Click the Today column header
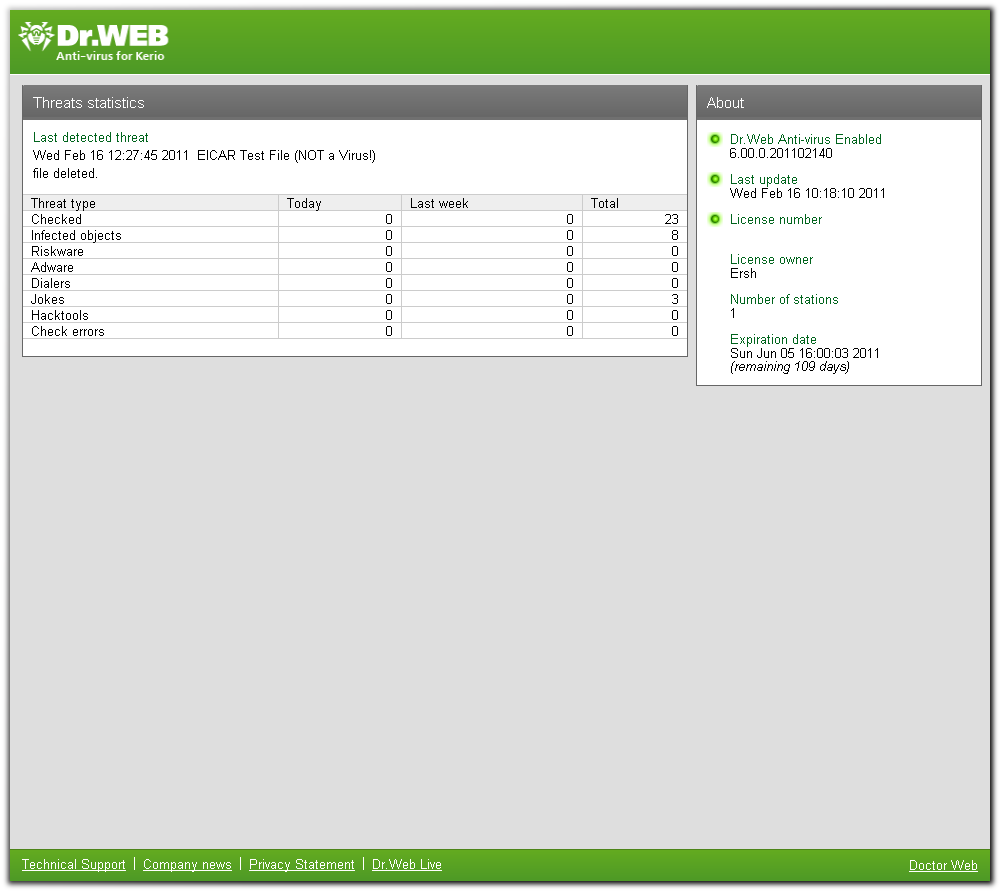The height and width of the screenshot is (891, 1000). point(340,203)
